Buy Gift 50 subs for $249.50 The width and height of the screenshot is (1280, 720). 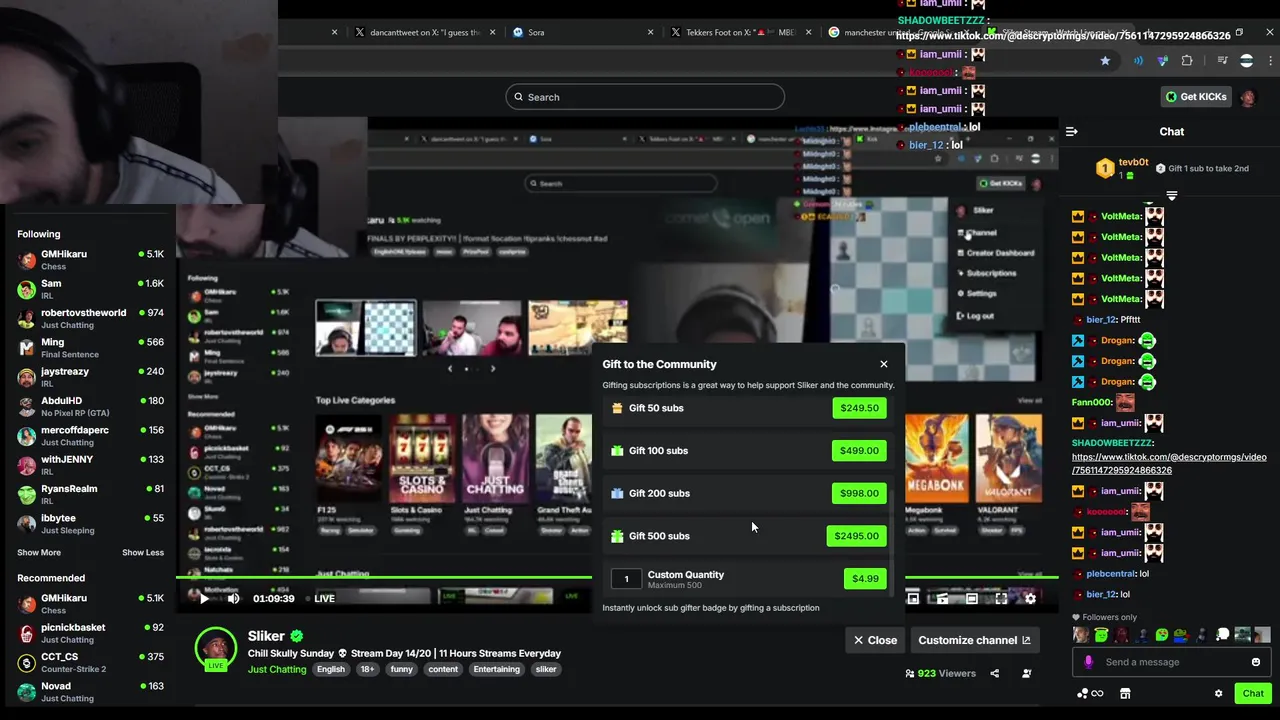859,408
